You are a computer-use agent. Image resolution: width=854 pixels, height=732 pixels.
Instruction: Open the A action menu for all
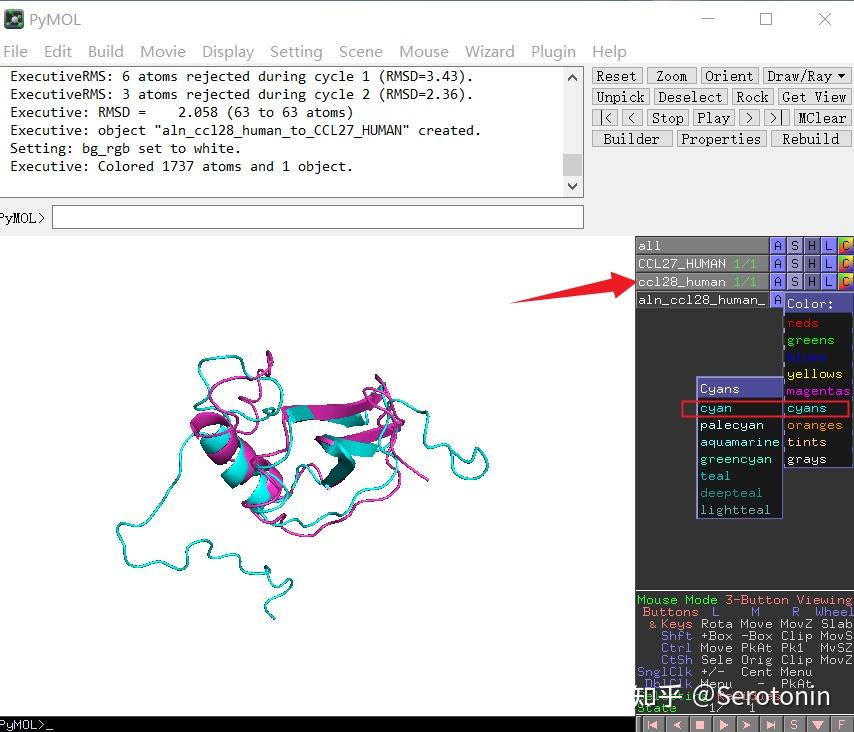click(x=778, y=246)
